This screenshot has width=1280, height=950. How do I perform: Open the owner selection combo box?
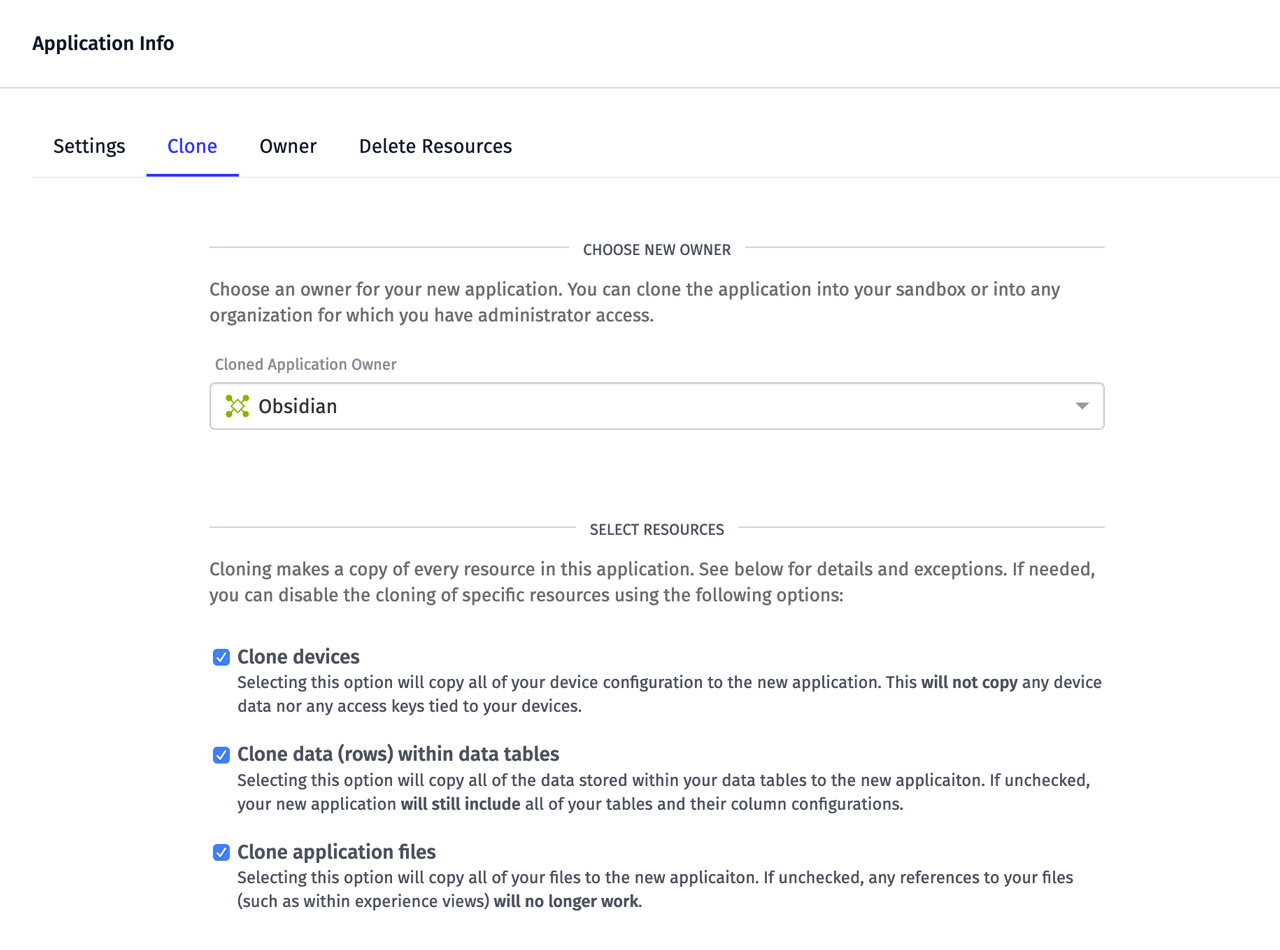tap(656, 406)
